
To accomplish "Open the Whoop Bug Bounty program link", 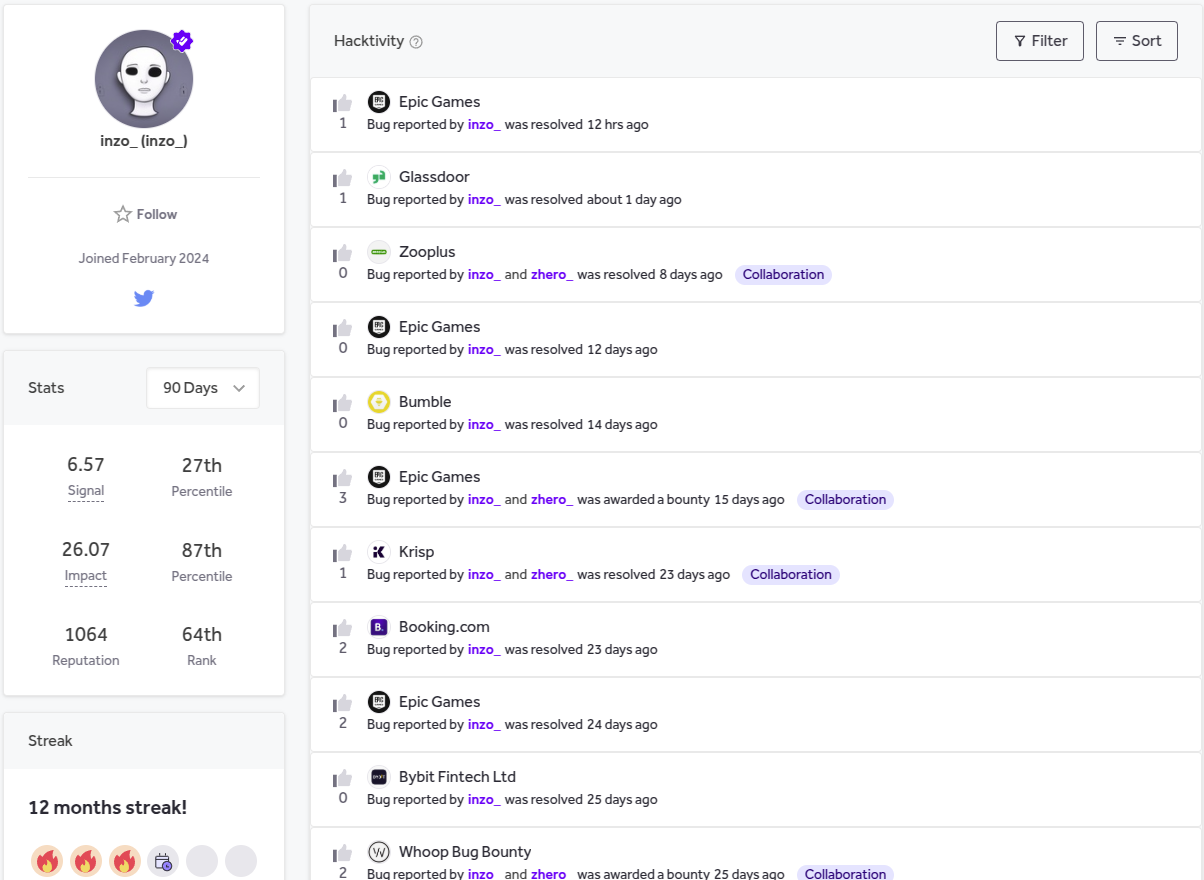I will pos(465,852).
